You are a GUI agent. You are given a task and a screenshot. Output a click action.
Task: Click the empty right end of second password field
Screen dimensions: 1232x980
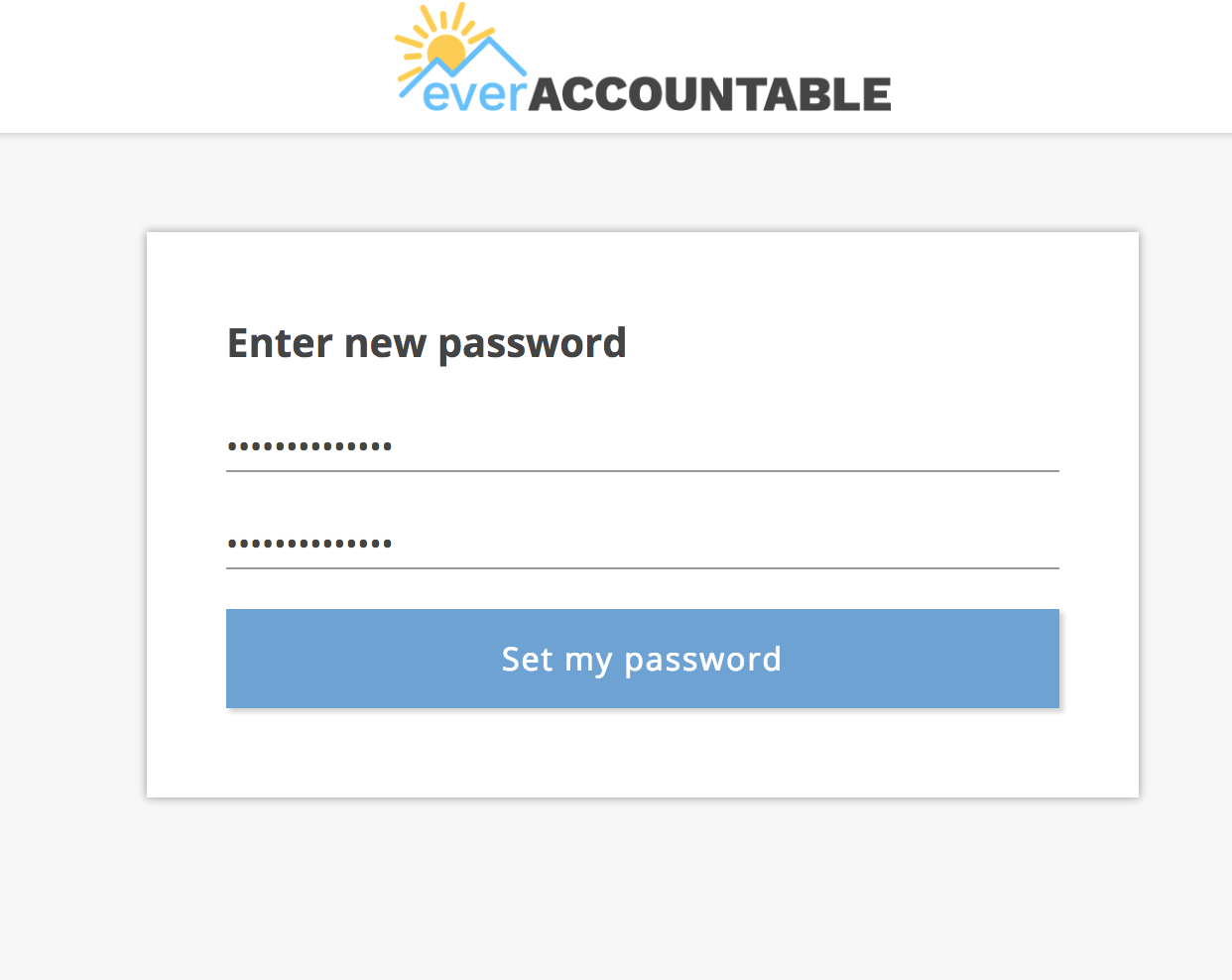893,544
